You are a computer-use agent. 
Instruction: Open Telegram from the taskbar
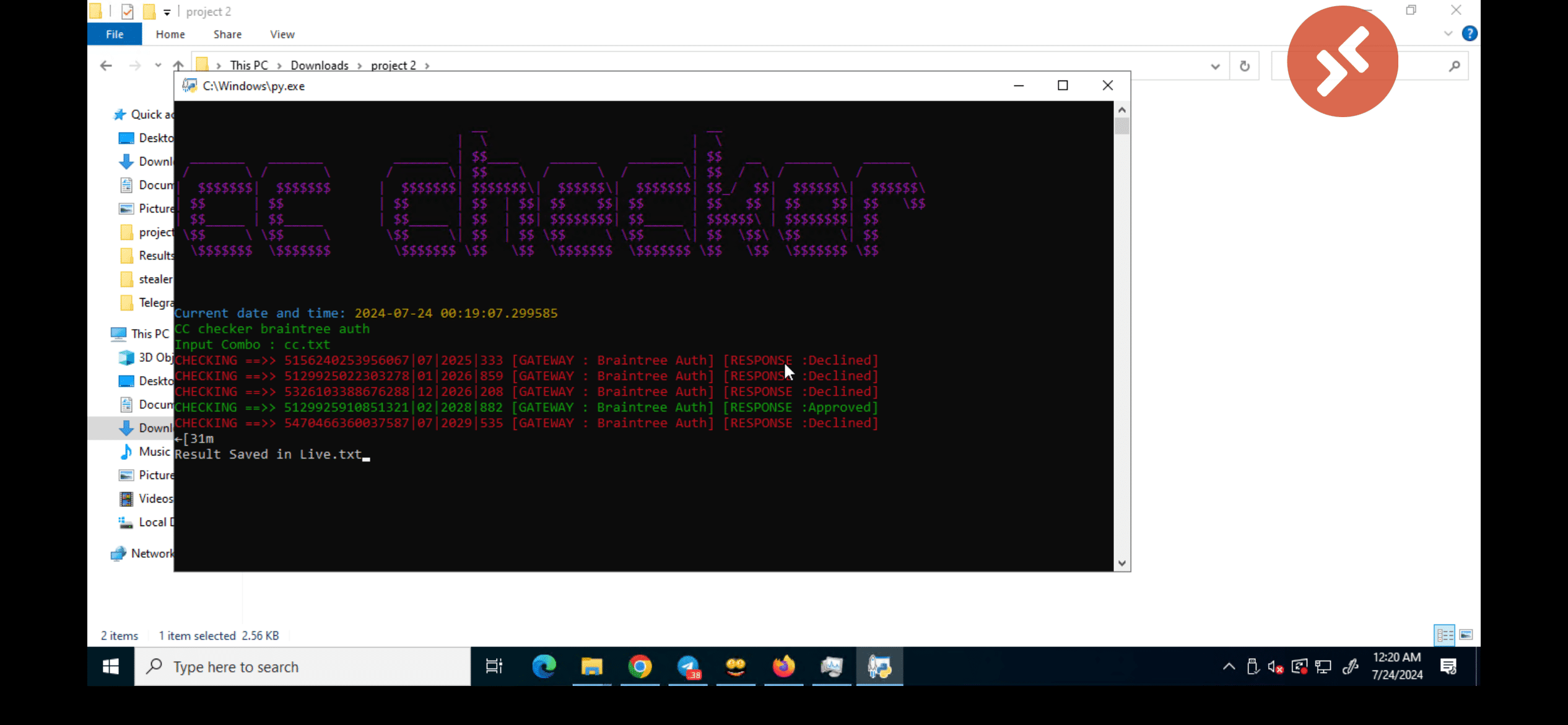click(688, 667)
